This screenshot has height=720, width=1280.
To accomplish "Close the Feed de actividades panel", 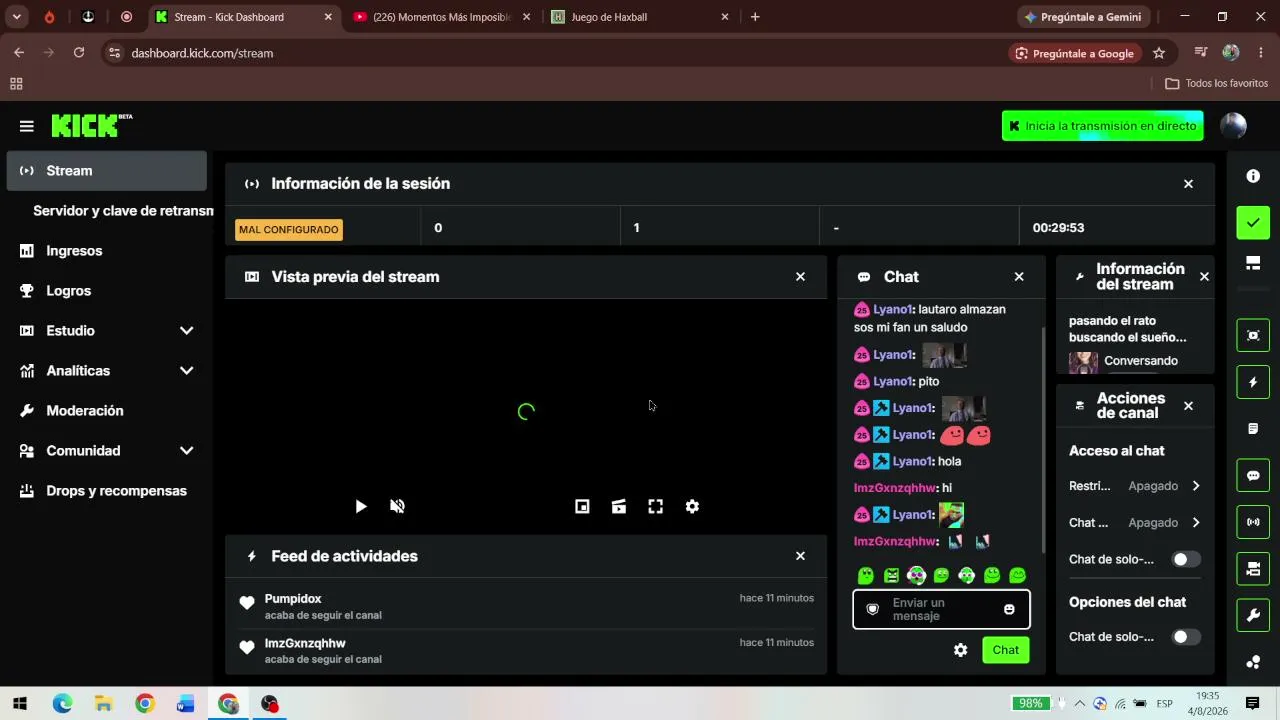I will tap(800, 556).
